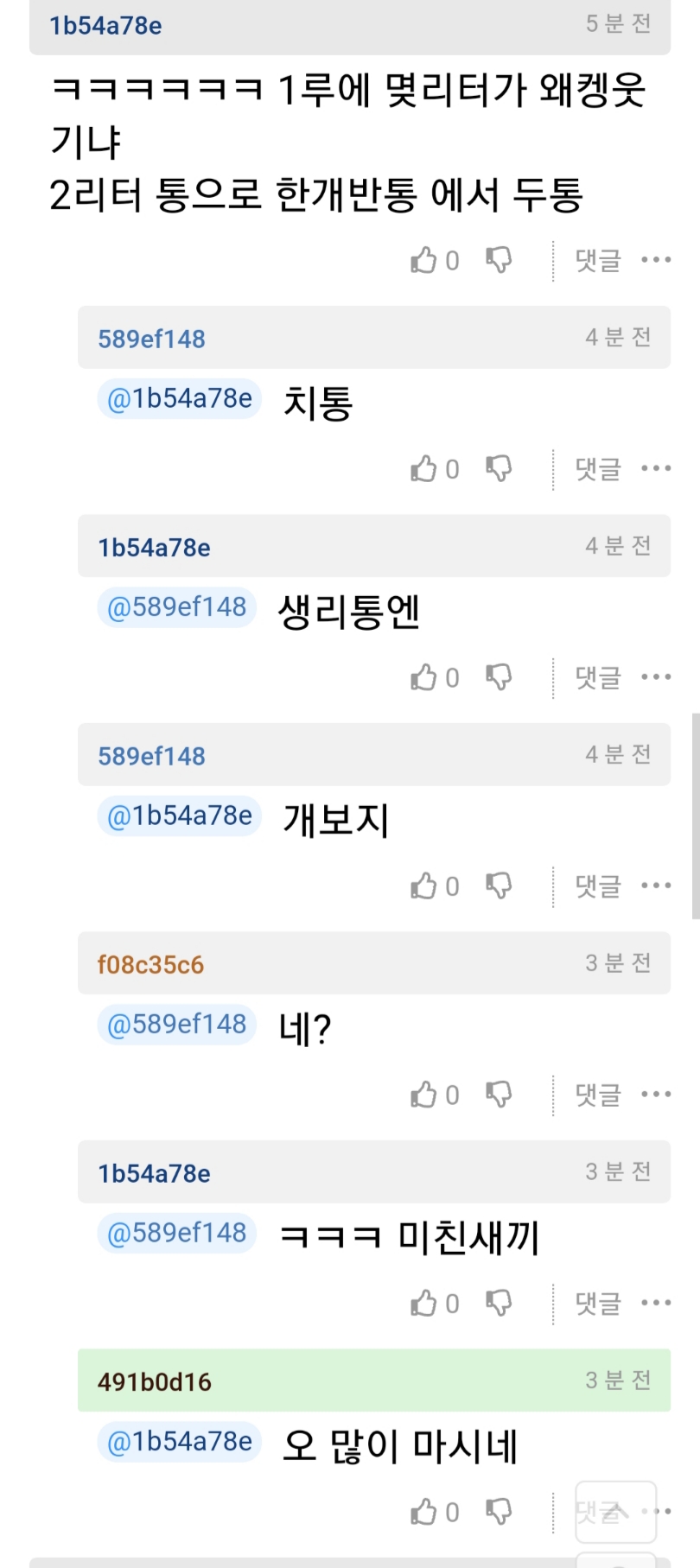Like the '오 많이 마시네' comment
Screen dimensions: 700x1568
pos(424,1512)
